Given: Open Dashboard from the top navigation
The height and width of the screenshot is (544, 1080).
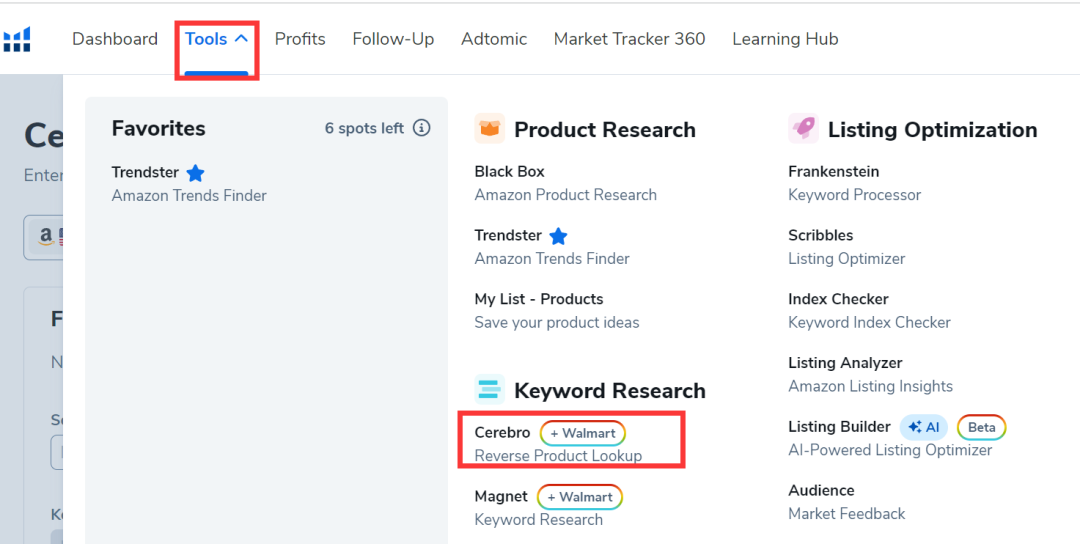Looking at the screenshot, I should 115,39.
